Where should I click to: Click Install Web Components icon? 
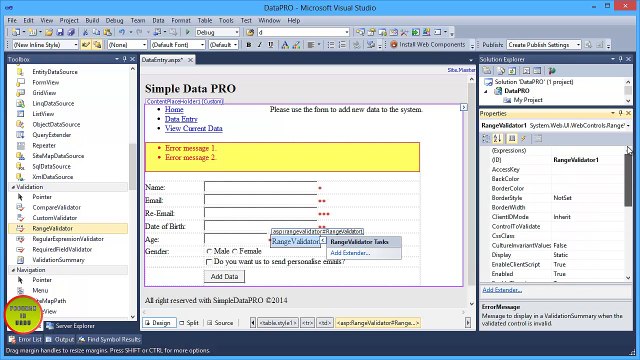[394, 44]
